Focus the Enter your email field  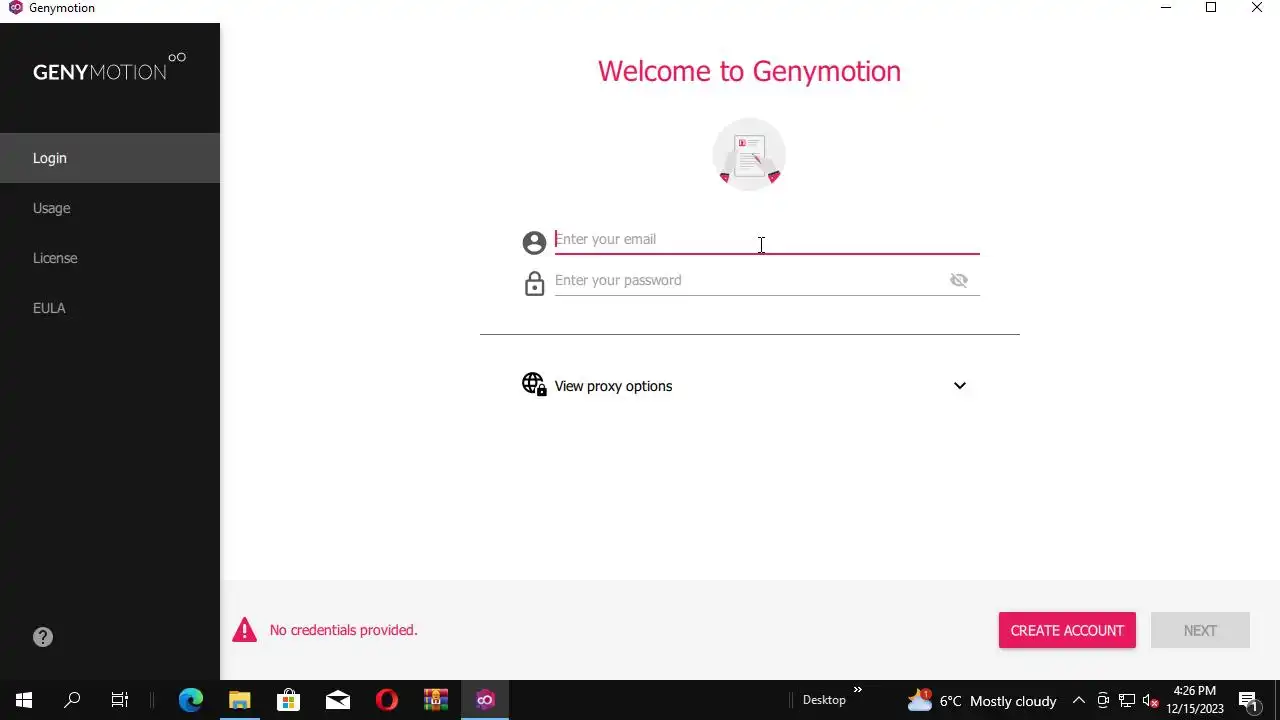point(767,239)
